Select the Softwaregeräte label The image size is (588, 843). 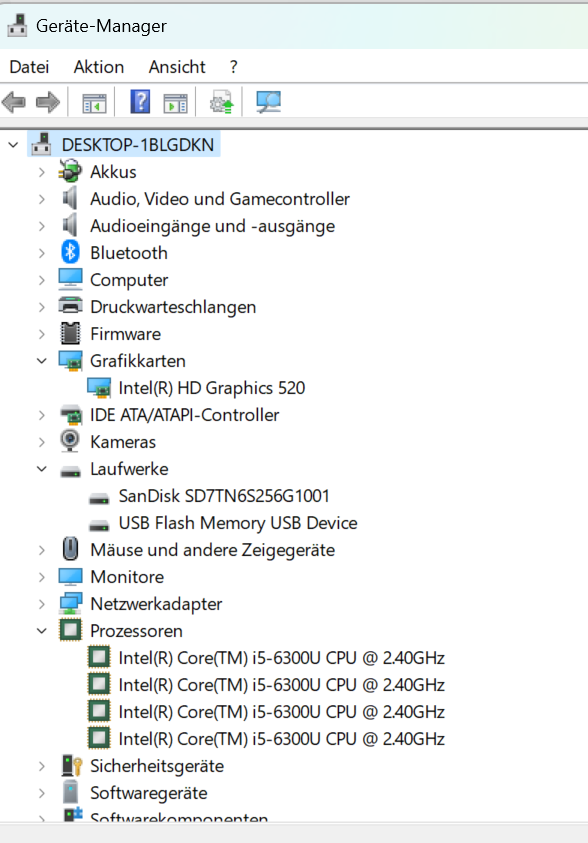tap(148, 793)
